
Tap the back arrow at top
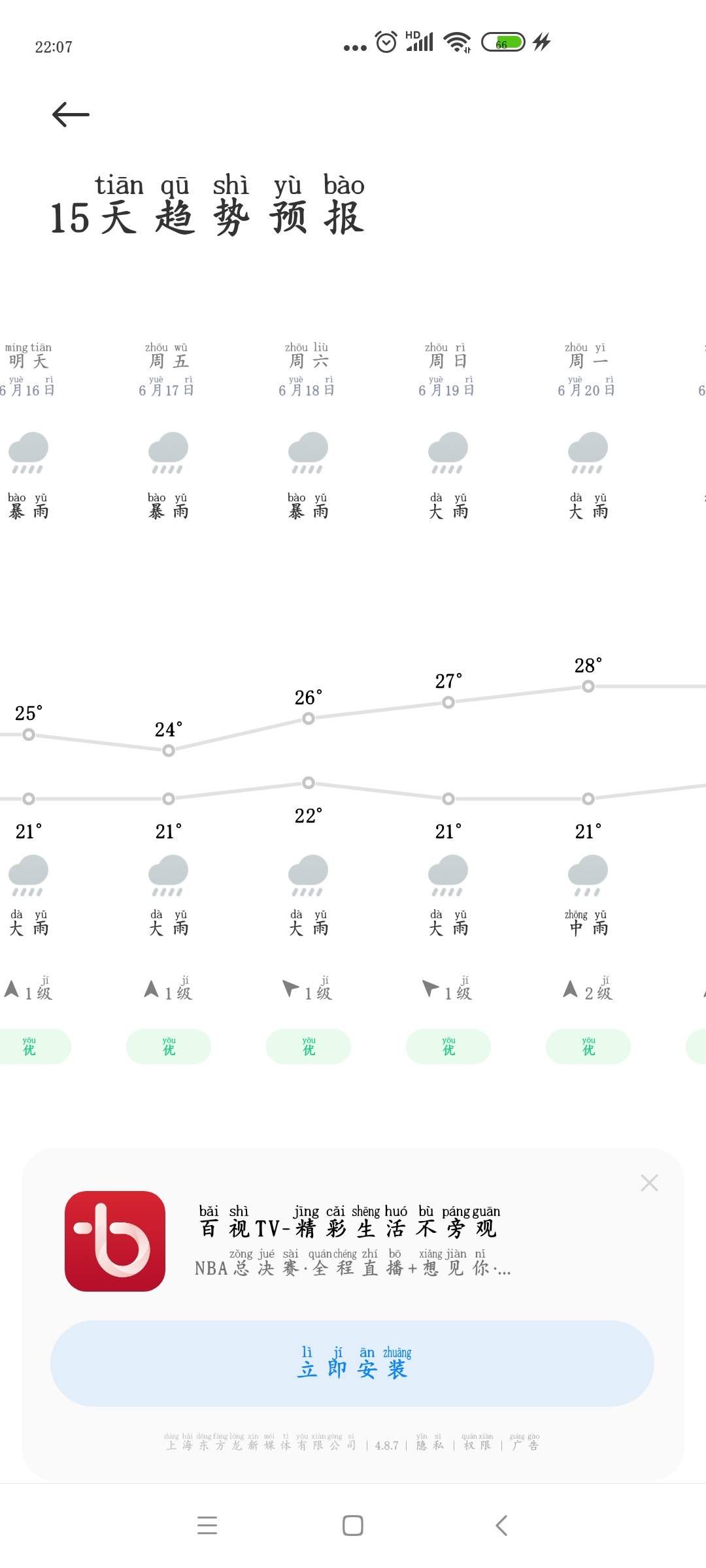[71, 114]
